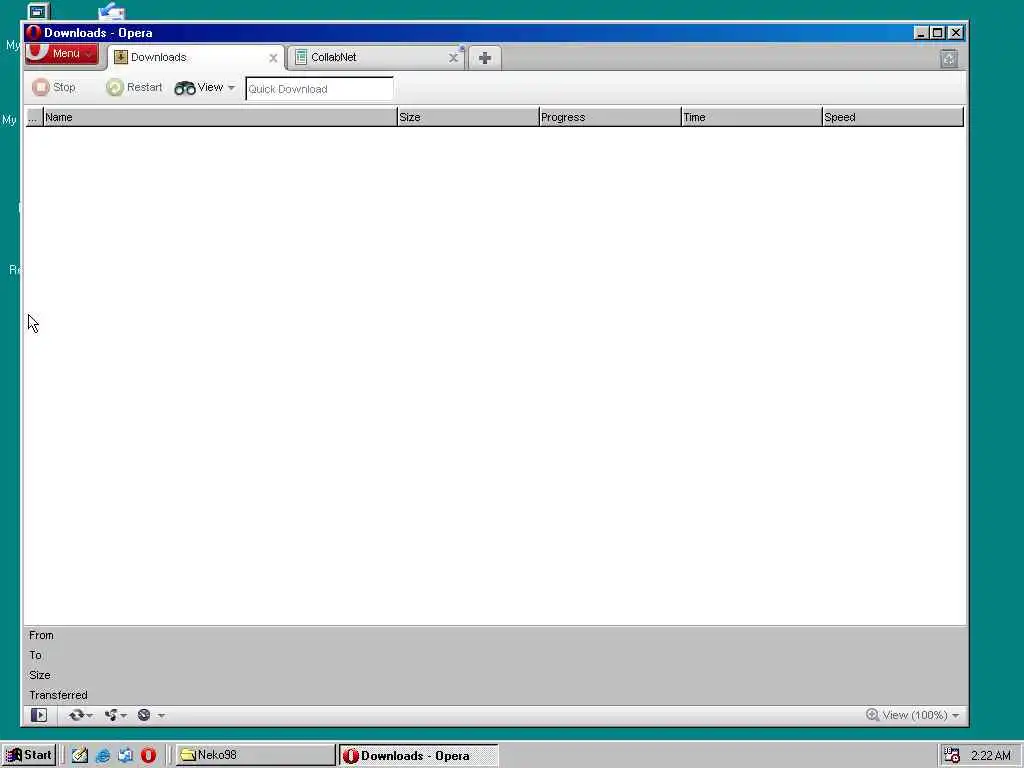Sort downloads by Name column
This screenshot has width=1024, height=768.
220,118
